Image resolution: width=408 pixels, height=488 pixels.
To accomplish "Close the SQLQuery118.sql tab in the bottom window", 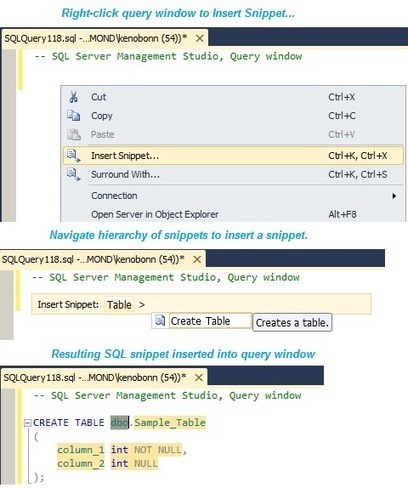I will (x=199, y=378).
